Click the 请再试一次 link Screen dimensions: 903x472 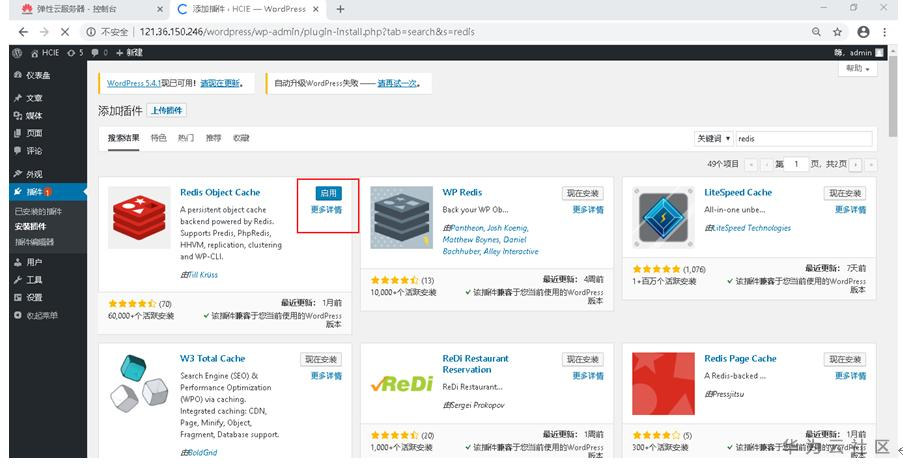(397, 83)
